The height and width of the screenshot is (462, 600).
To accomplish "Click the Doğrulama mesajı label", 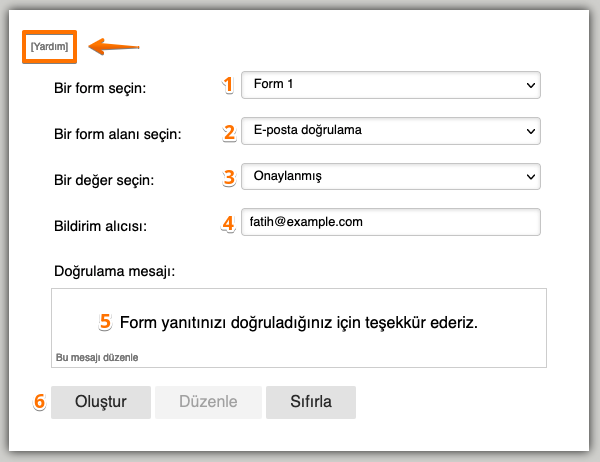I will (112, 270).
